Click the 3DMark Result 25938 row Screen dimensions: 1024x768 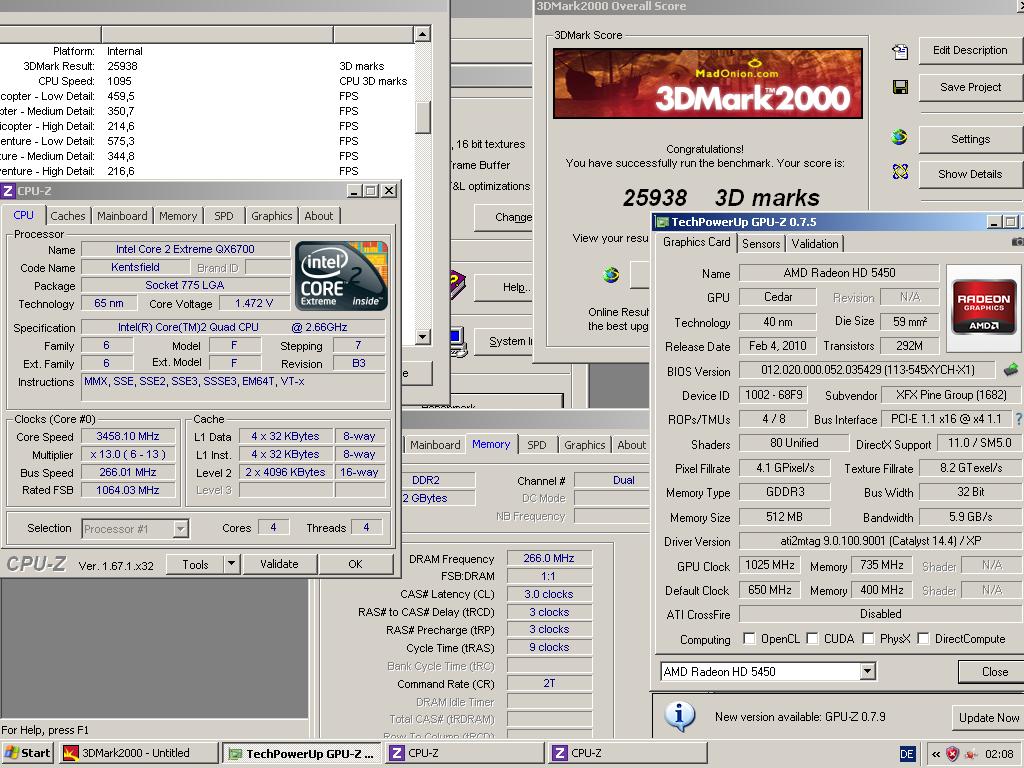(208, 66)
